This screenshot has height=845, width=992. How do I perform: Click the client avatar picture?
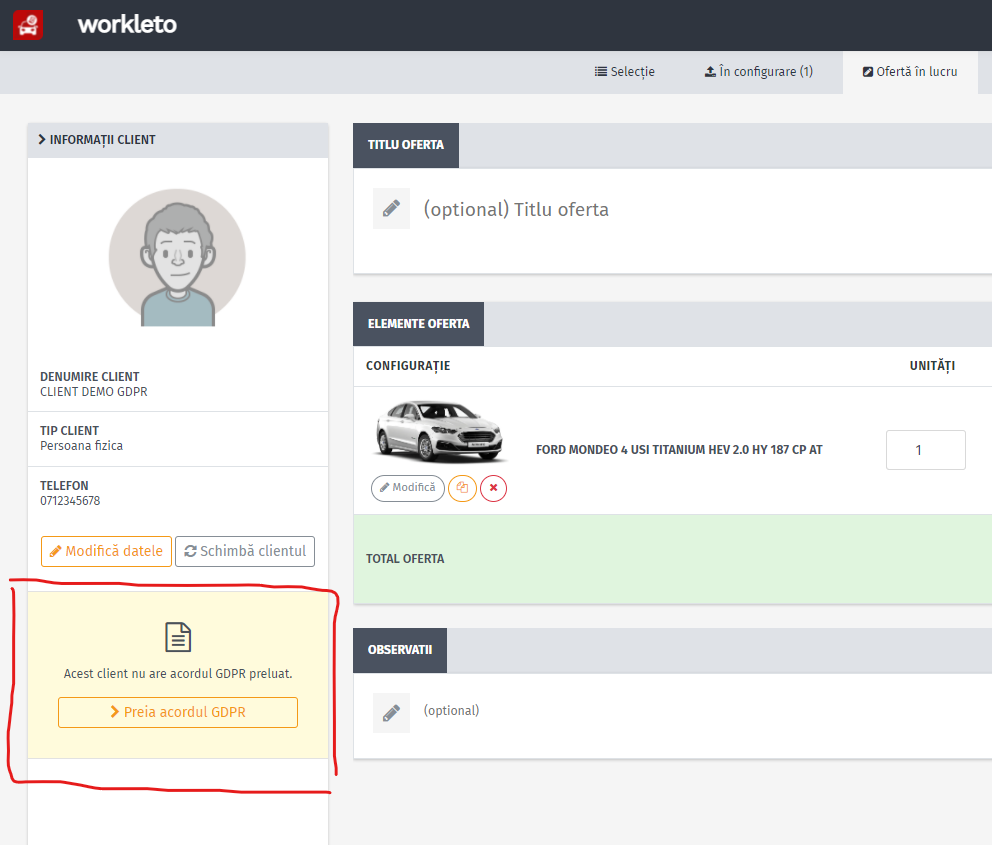click(x=177, y=257)
